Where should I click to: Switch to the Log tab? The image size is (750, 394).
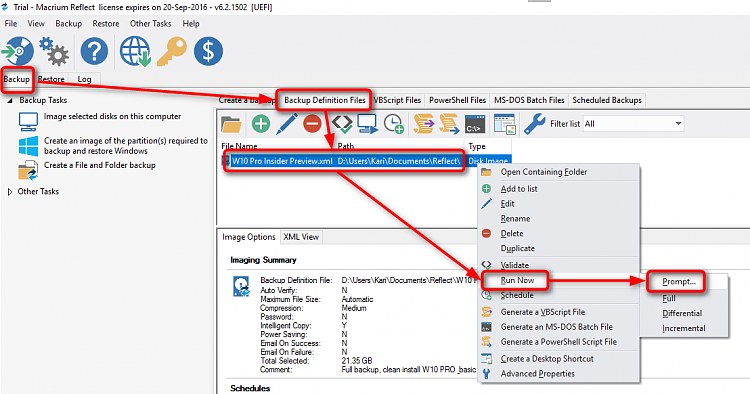point(84,79)
